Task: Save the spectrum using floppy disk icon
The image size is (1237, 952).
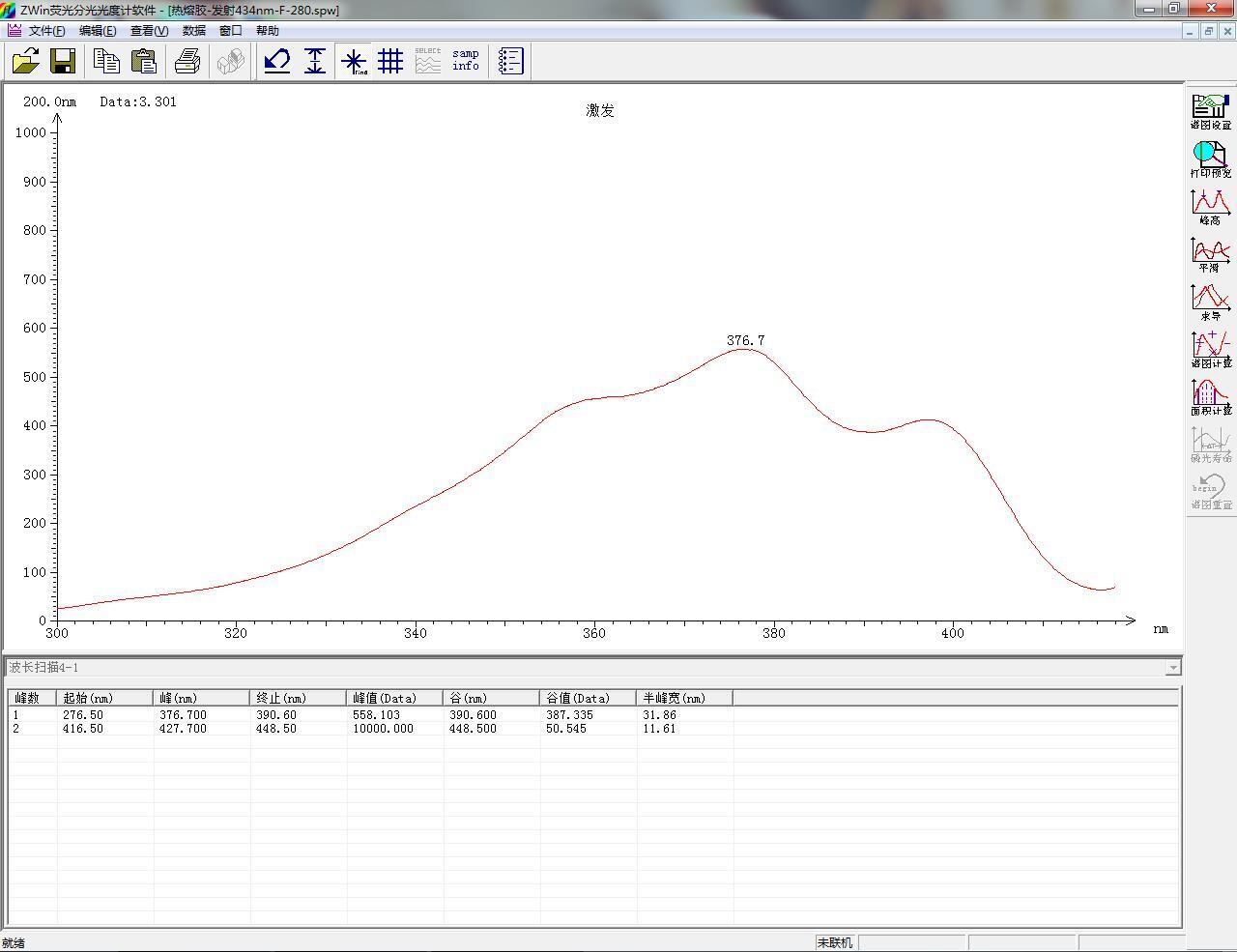Action: click(63, 61)
